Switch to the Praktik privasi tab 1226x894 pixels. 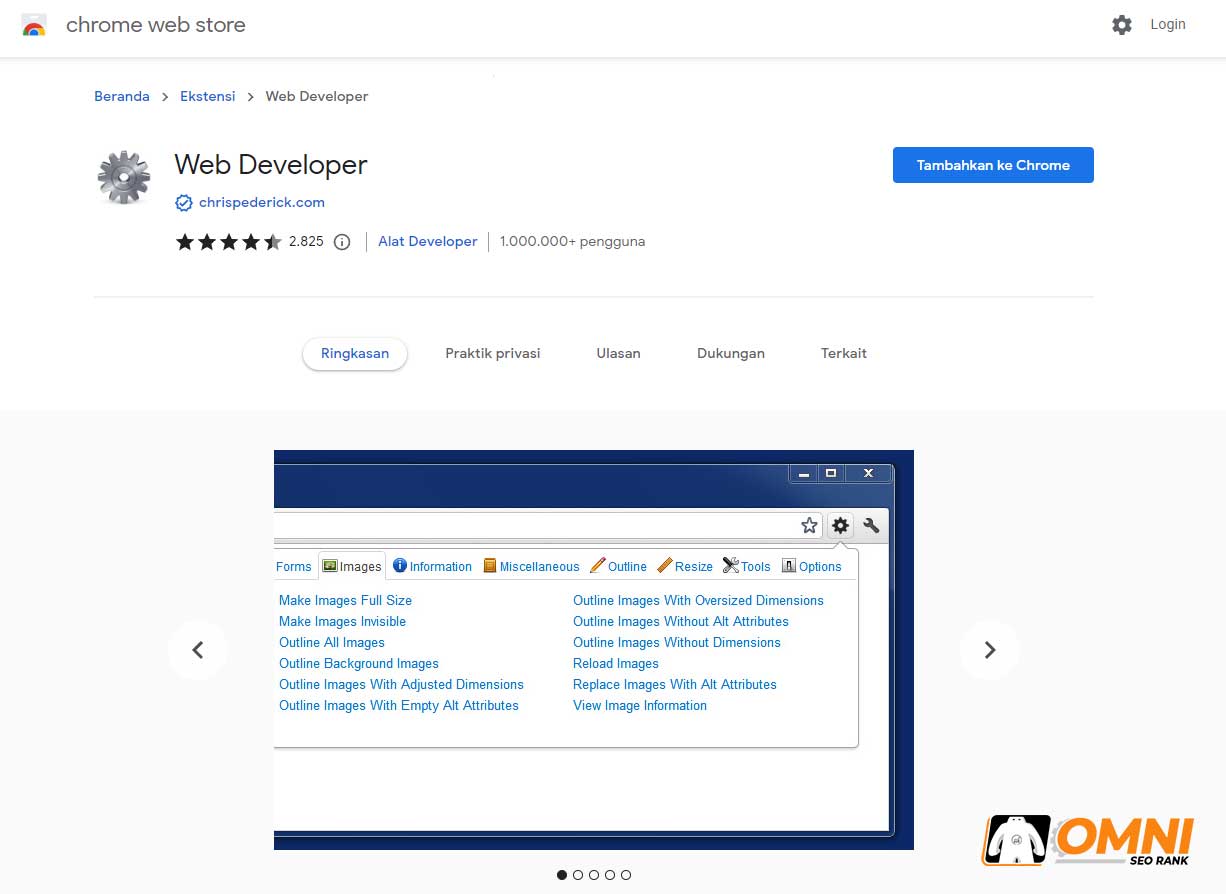click(x=493, y=353)
